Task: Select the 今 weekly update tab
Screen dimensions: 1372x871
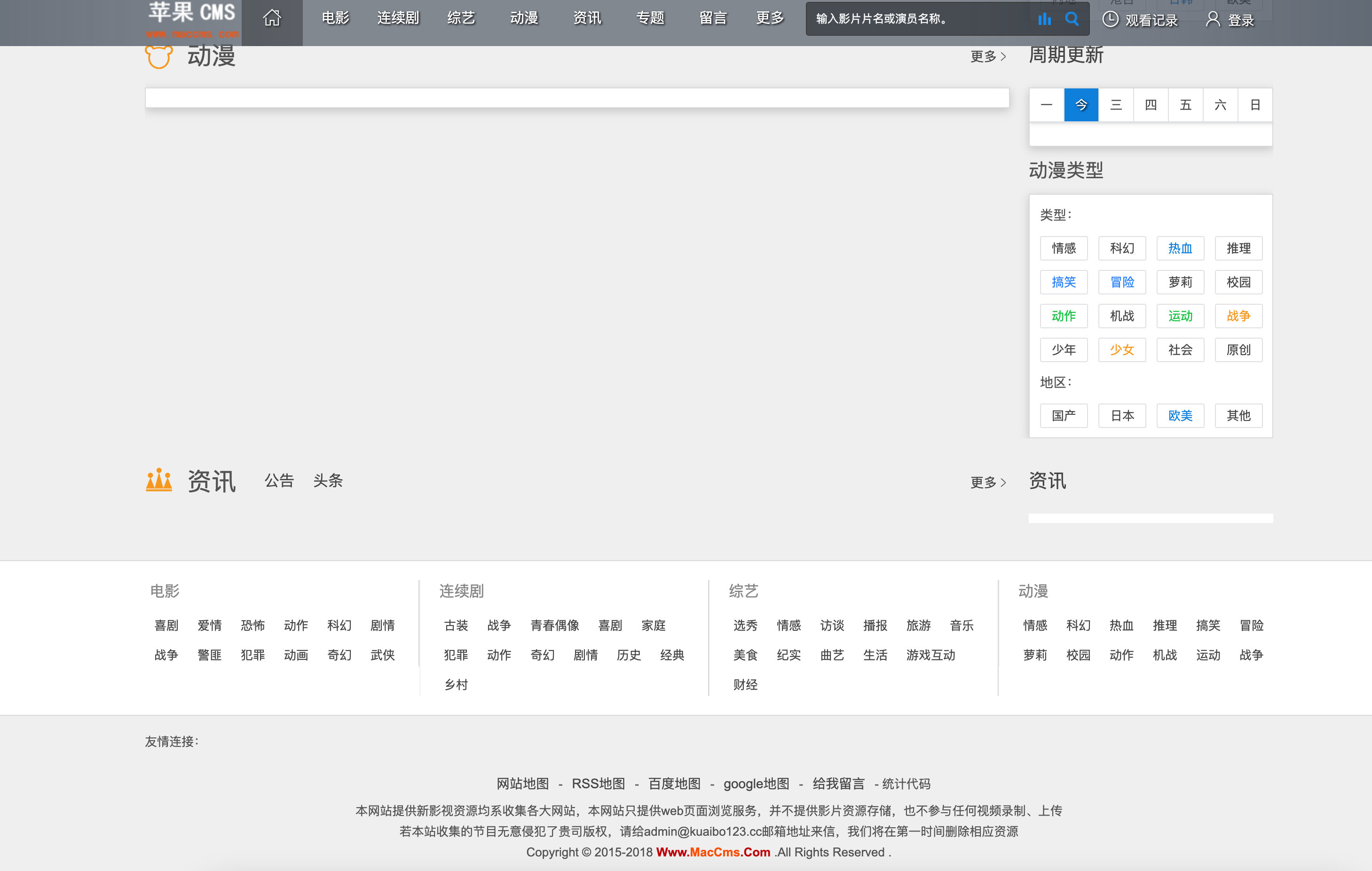Action: tap(1081, 105)
